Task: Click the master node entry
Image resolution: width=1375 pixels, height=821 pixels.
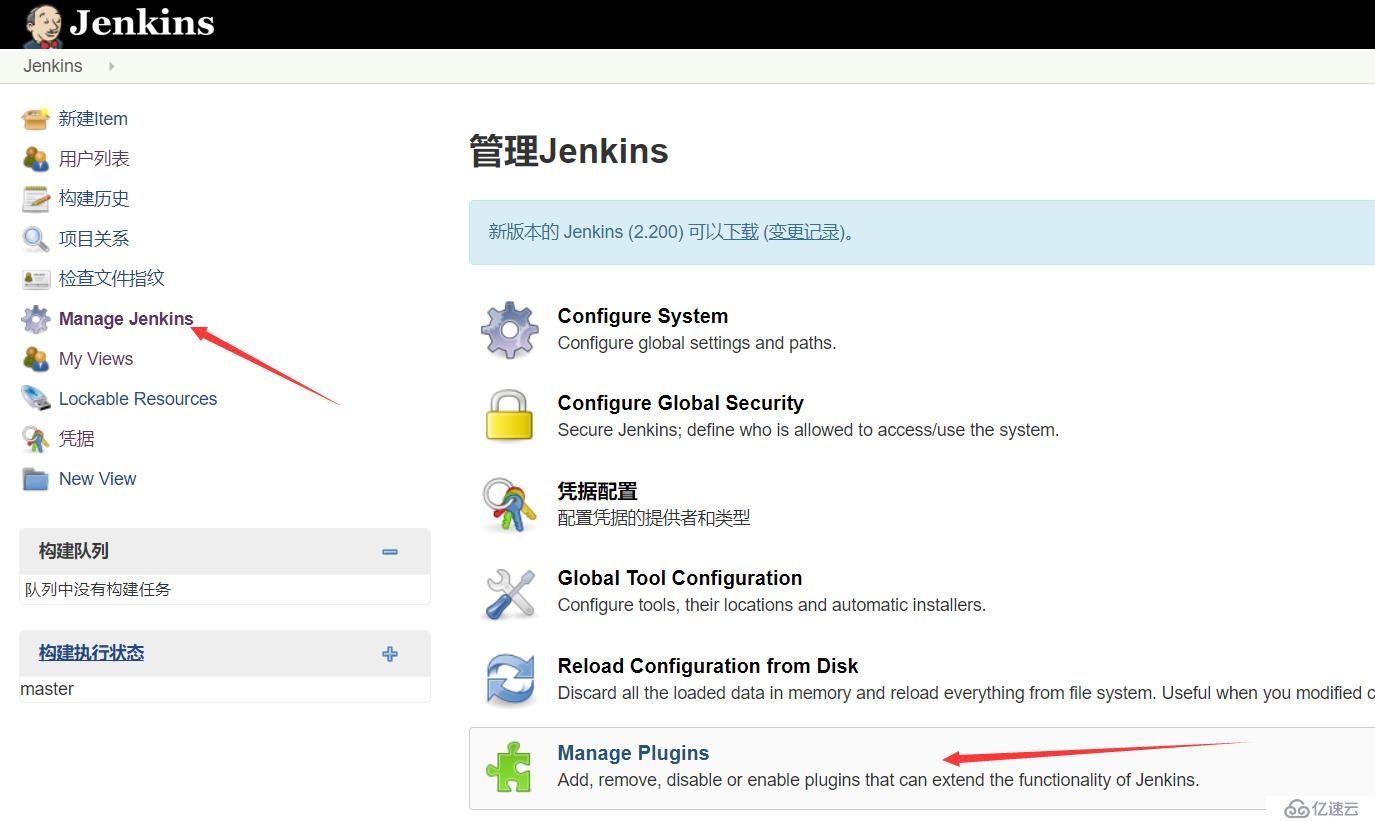Action: tap(47, 689)
